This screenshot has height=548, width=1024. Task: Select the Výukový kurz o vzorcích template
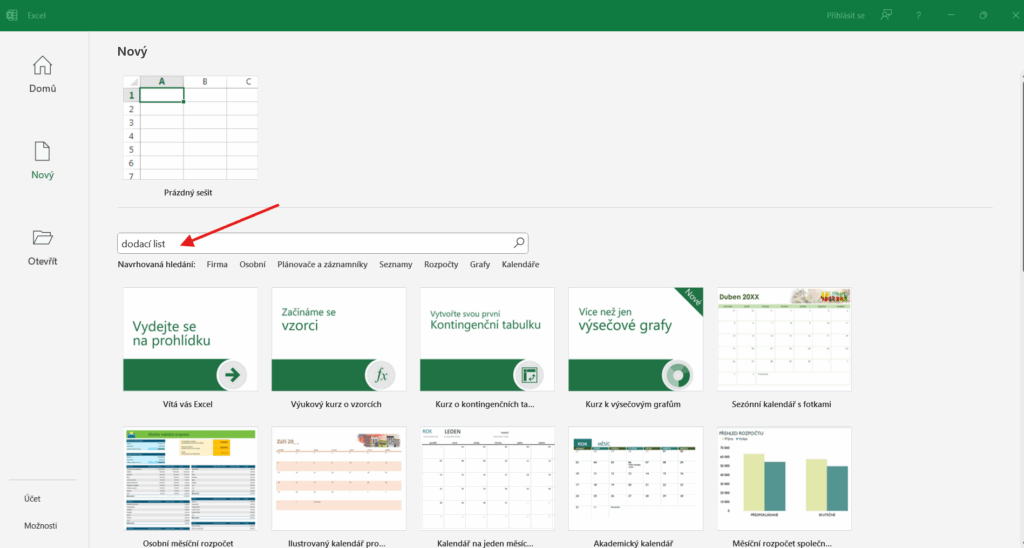338,340
